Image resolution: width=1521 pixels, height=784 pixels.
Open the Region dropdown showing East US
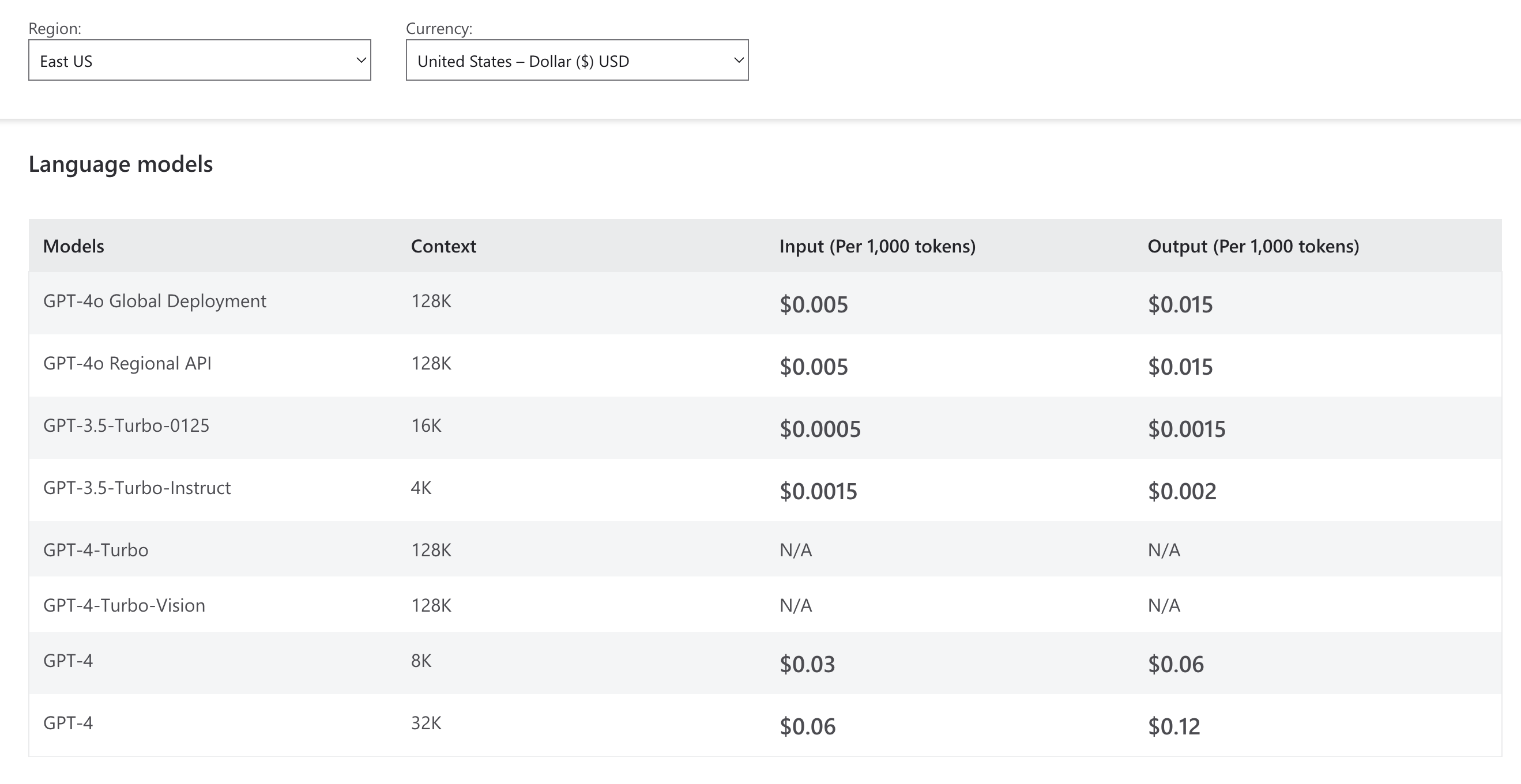(x=199, y=60)
